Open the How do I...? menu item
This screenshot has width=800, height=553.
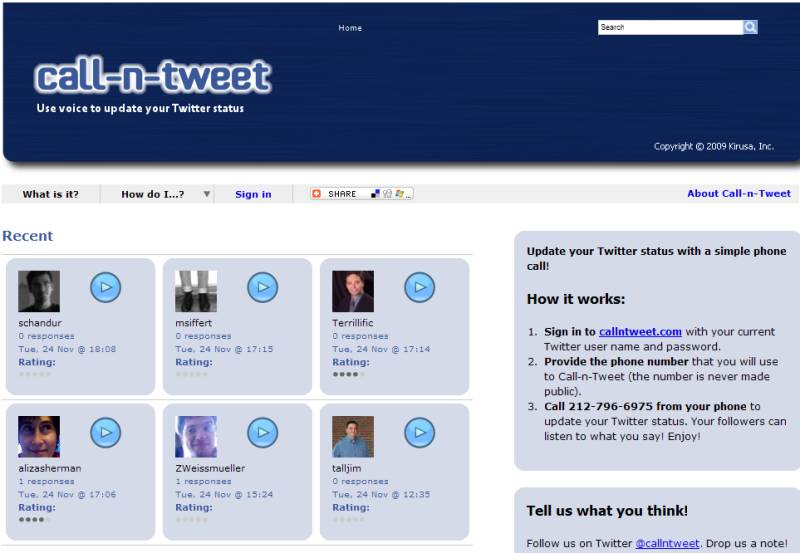click(x=153, y=194)
